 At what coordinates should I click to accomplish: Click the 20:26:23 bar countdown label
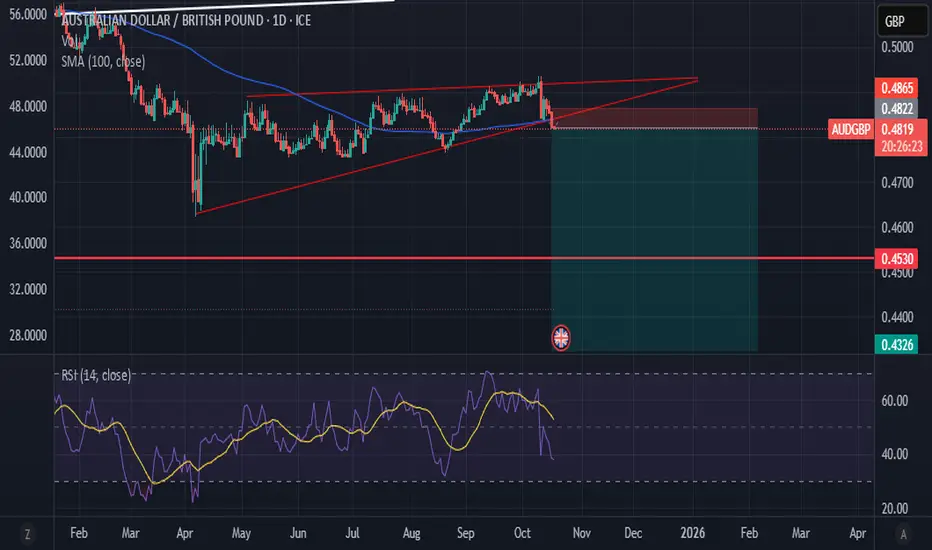click(x=902, y=146)
